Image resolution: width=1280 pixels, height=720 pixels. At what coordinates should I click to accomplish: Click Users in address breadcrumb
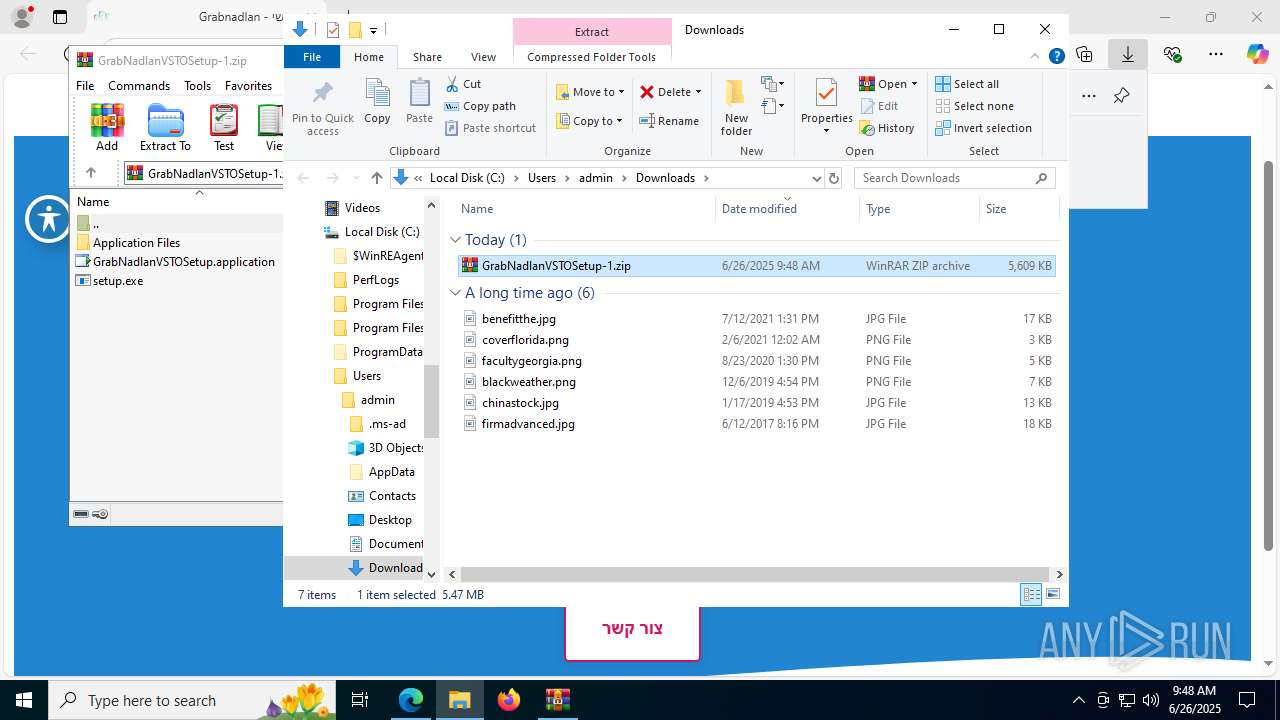click(x=541, y=178)
